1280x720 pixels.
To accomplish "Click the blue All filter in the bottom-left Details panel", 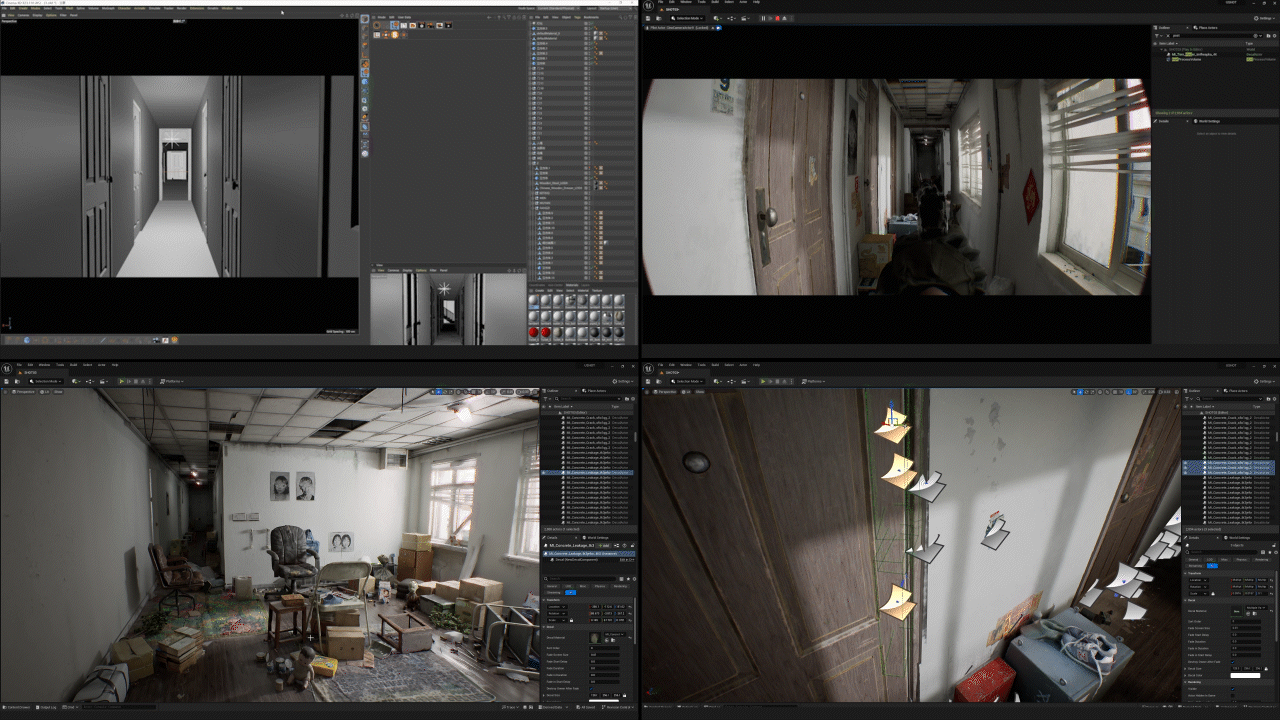I will point(571,593).
